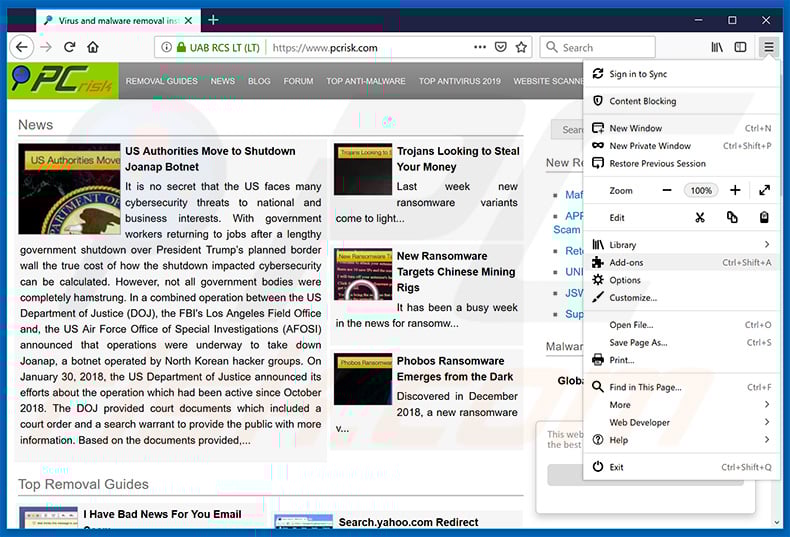Screen dimensions: 790x537
Task: Open REMOVAL GUIDES nav link
Action: pos(162,81)
